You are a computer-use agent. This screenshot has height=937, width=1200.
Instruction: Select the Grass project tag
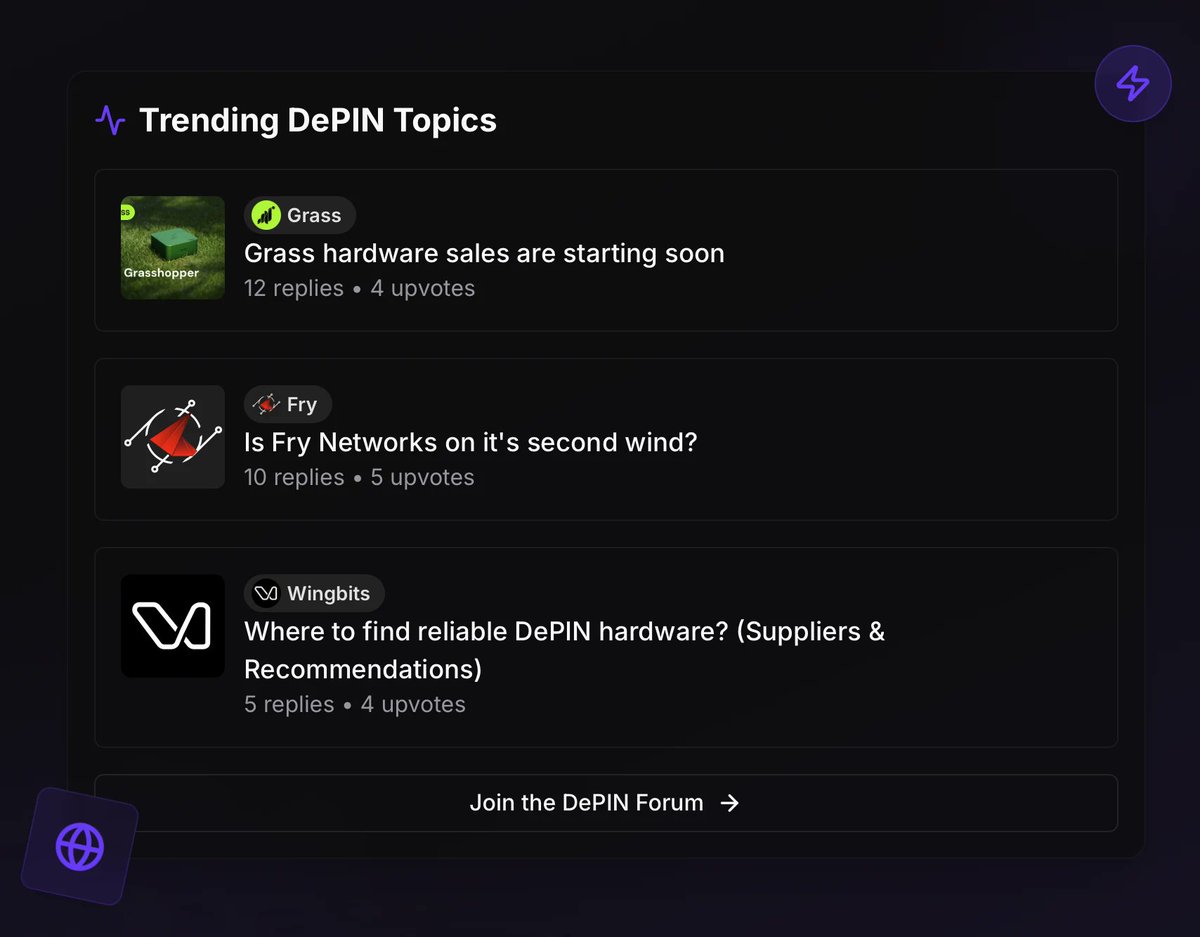tap(300, 215)
